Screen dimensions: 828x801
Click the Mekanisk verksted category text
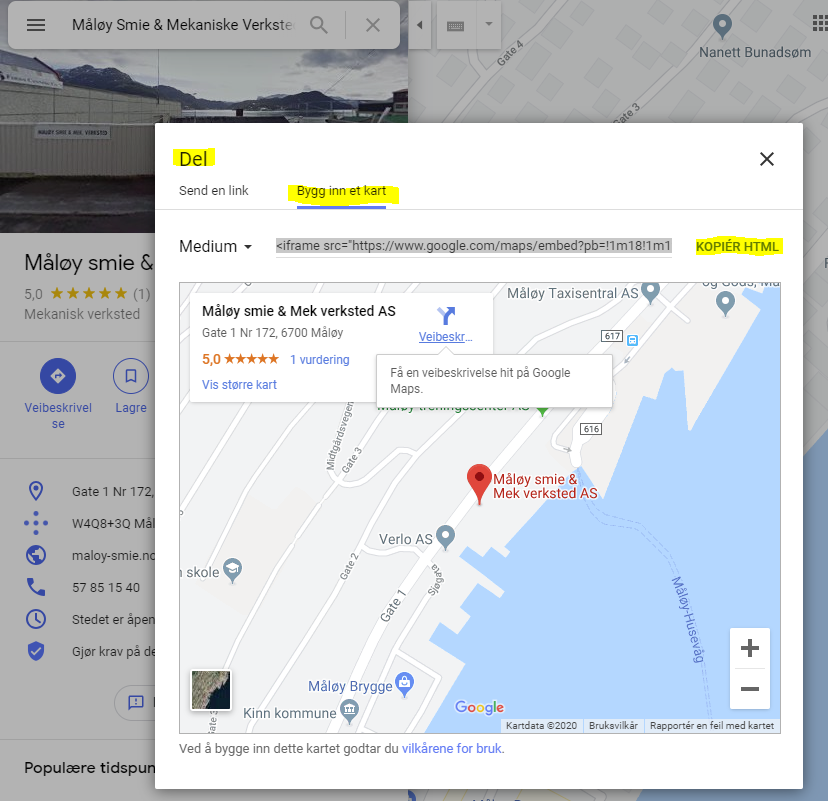(x=82, y=314)
